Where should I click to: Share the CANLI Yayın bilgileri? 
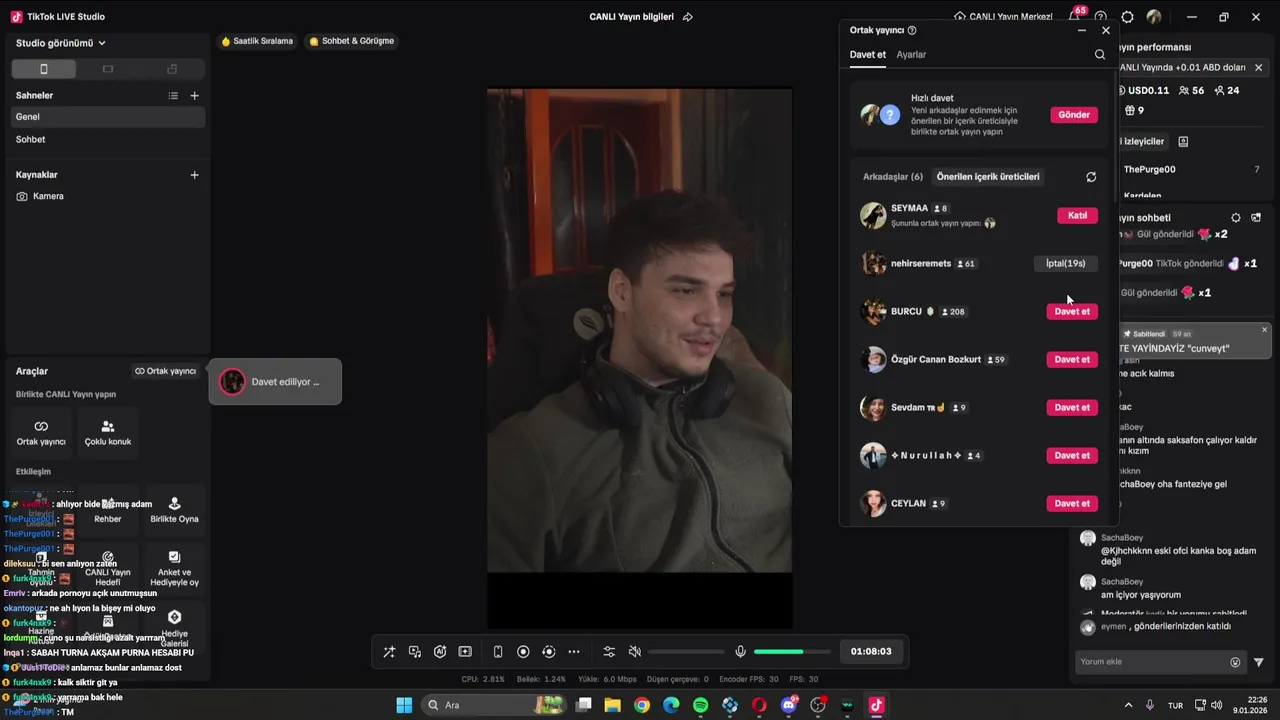[688, 17]
